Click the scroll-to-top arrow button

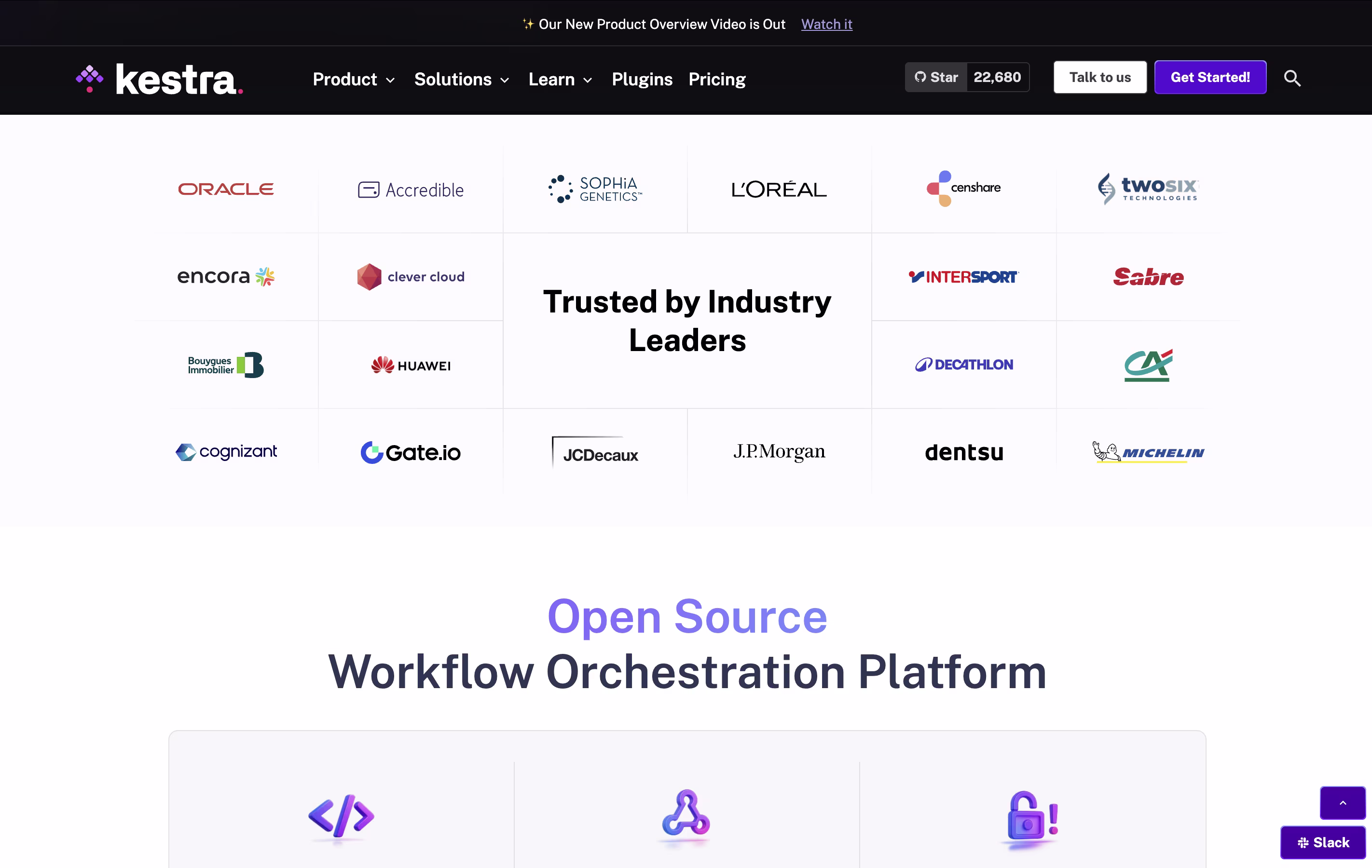(1342, 802)
